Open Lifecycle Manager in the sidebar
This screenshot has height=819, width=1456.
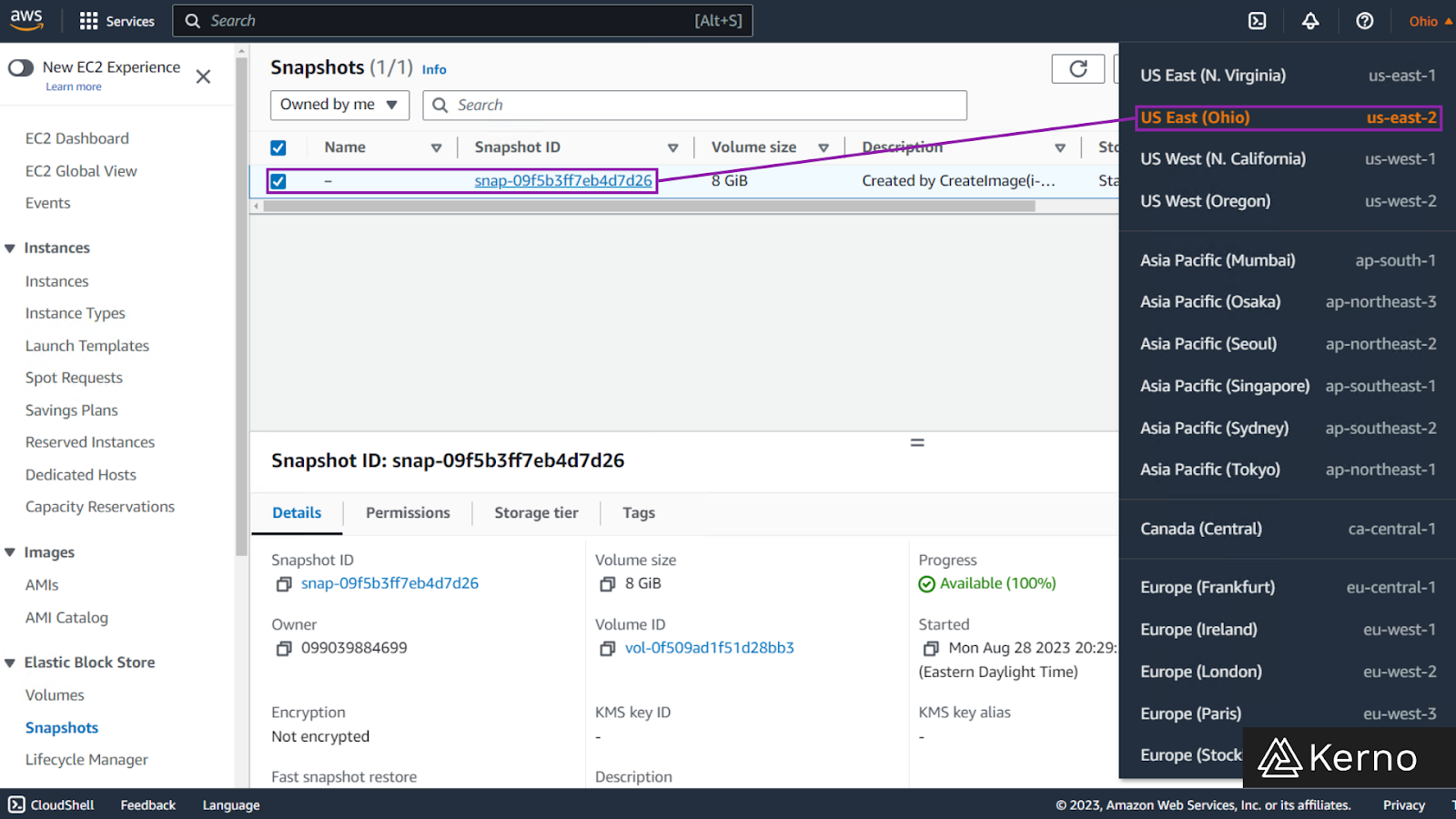[x=86, y=760]
